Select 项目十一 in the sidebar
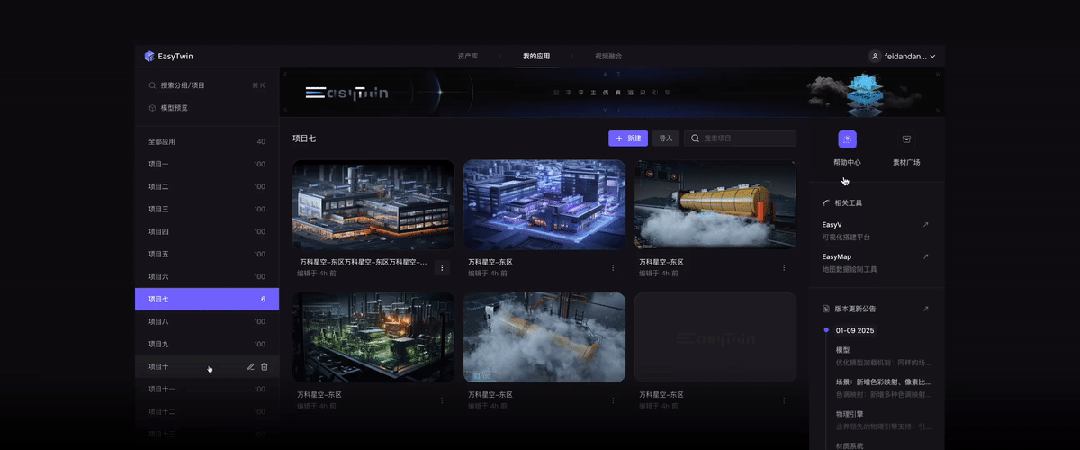1080x450 pixels. point(207,389)
